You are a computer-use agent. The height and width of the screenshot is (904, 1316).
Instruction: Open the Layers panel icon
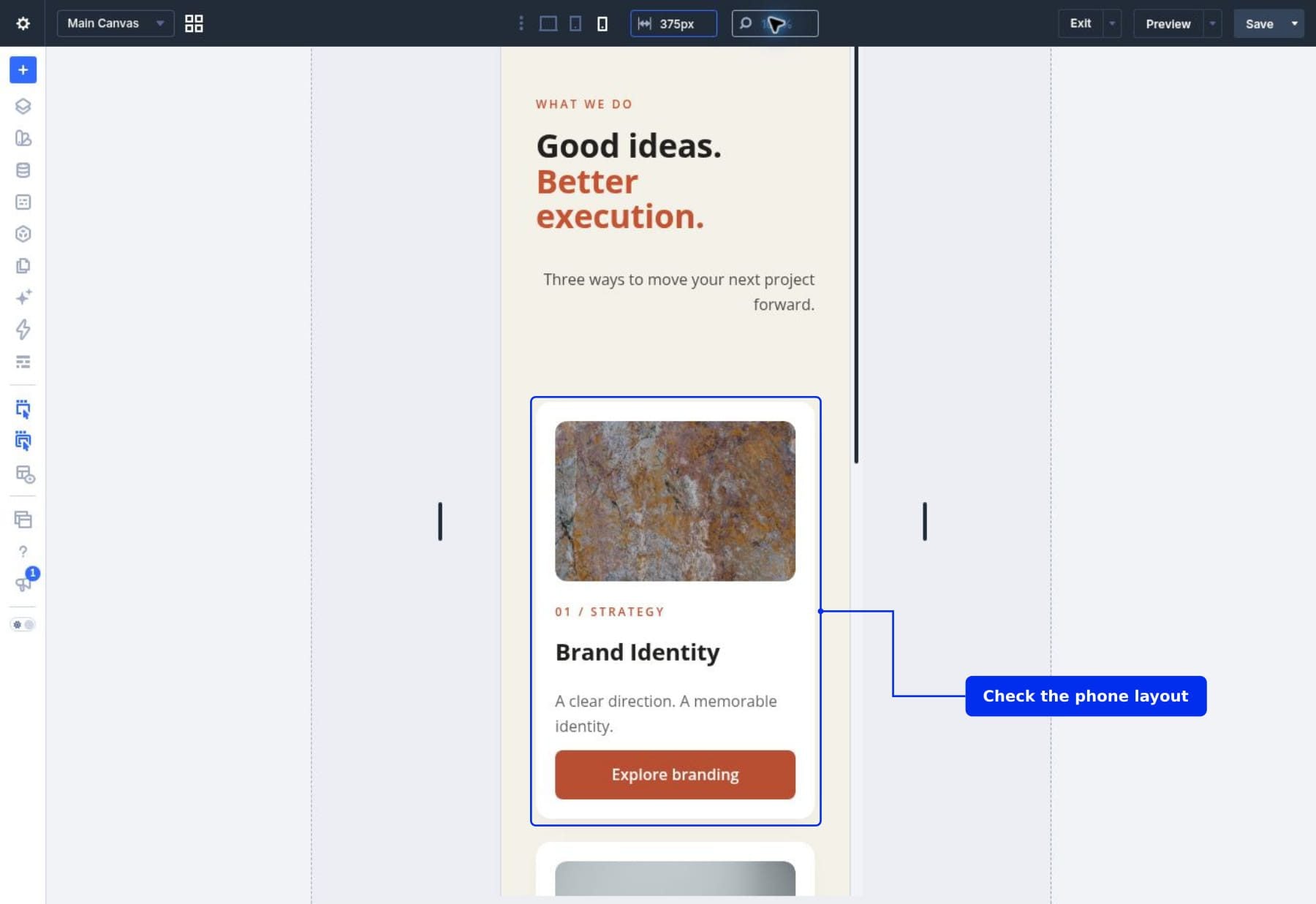click(23, 106)
